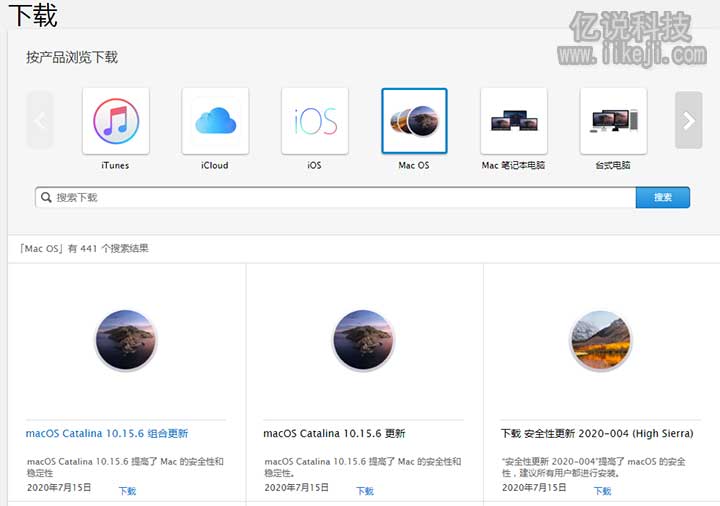Open macOS Catalina 10.15.6 组合更新 link
The image size is (720, 506).
point(107,433)
